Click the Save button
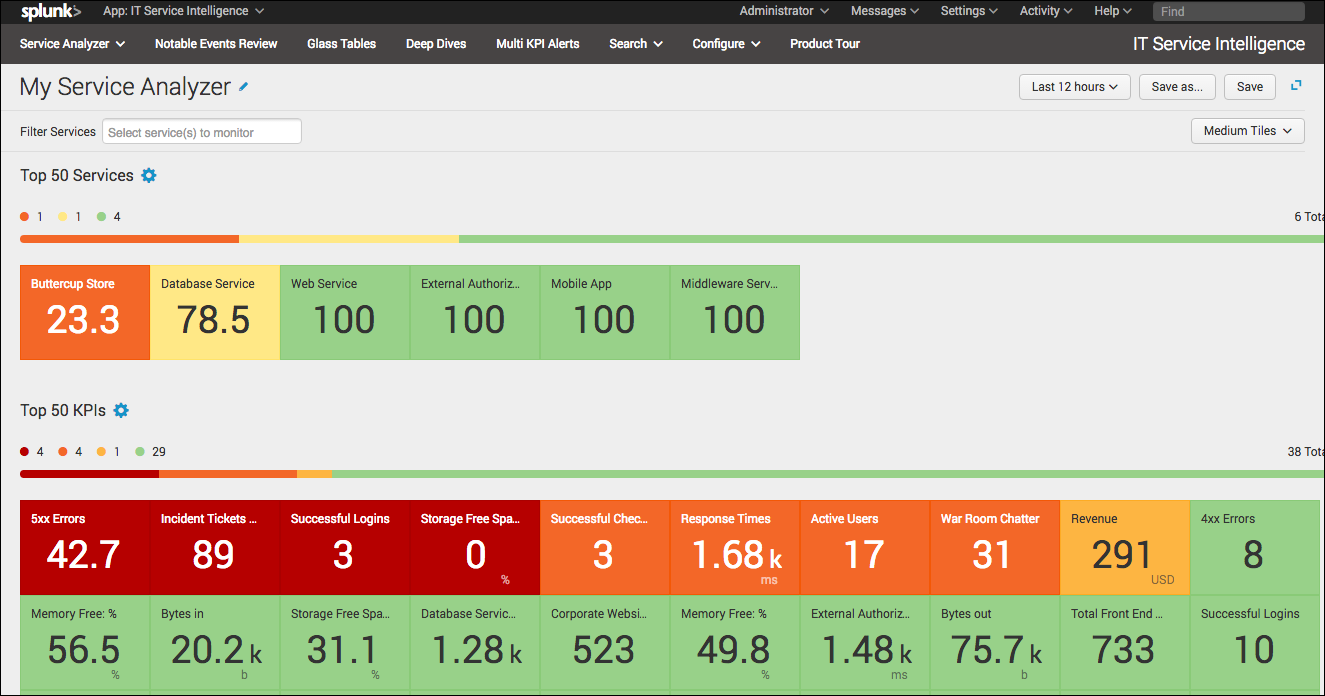This screenshot has height=696, width=1325. [1250, 87]
